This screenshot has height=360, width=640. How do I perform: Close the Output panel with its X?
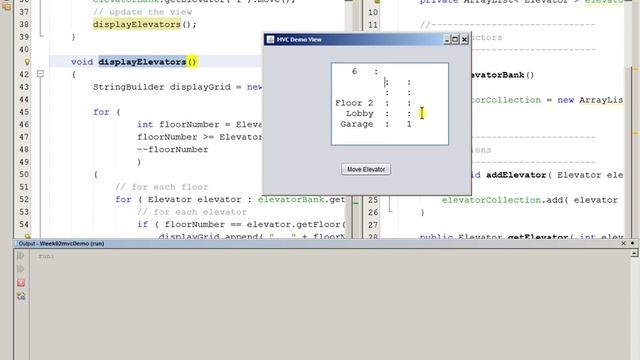click(x=623, y=243)
